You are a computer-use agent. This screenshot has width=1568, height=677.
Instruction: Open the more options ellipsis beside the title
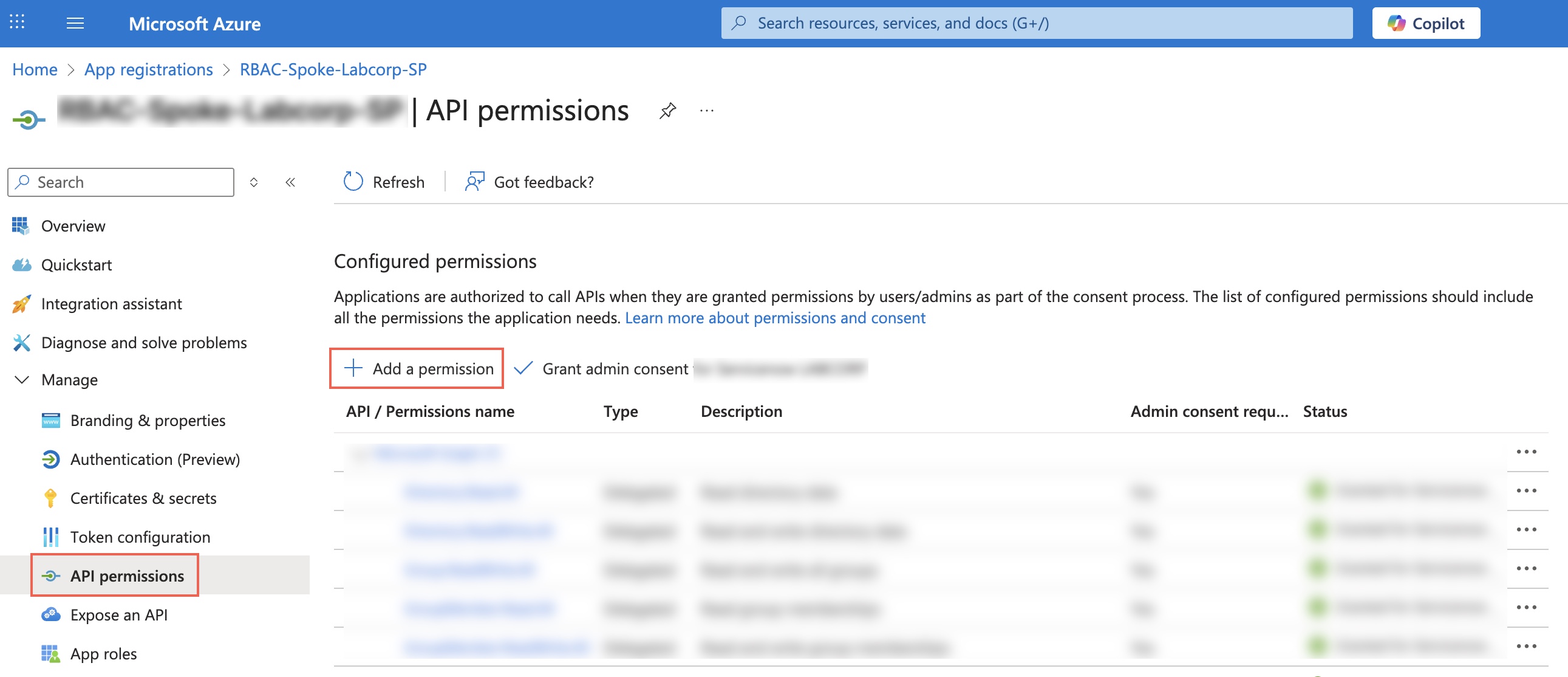[707, 111]
